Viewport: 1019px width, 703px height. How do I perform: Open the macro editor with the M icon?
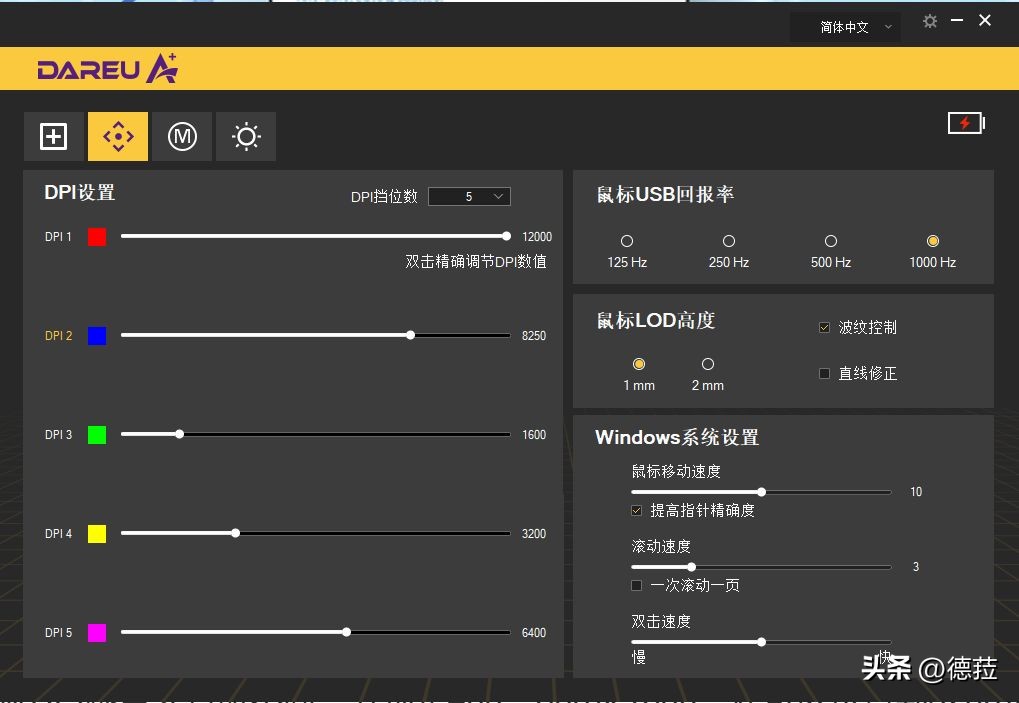(x=182, y=136)
